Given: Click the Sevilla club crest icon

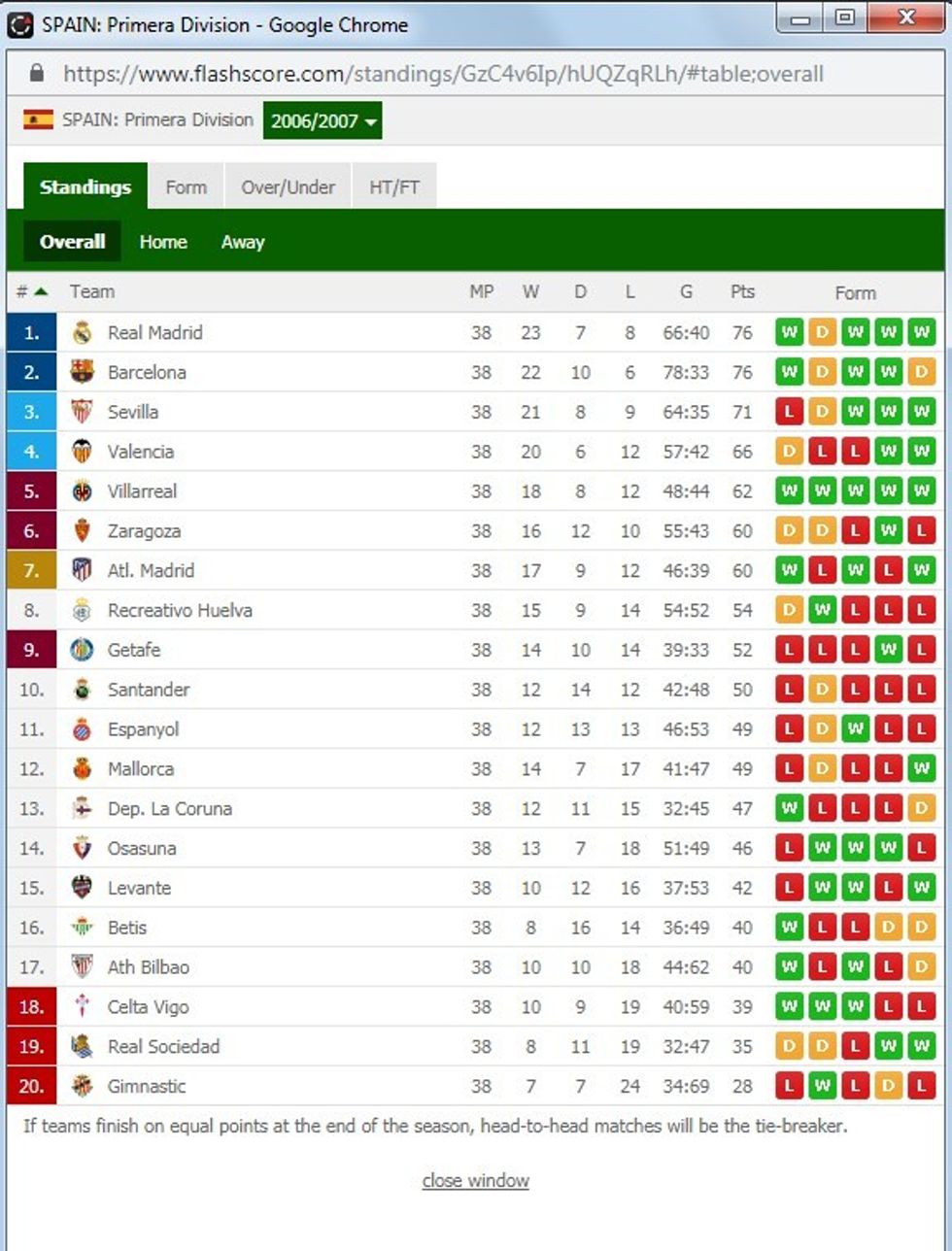Looking at the screenshot, I should (x=83, y=412).
